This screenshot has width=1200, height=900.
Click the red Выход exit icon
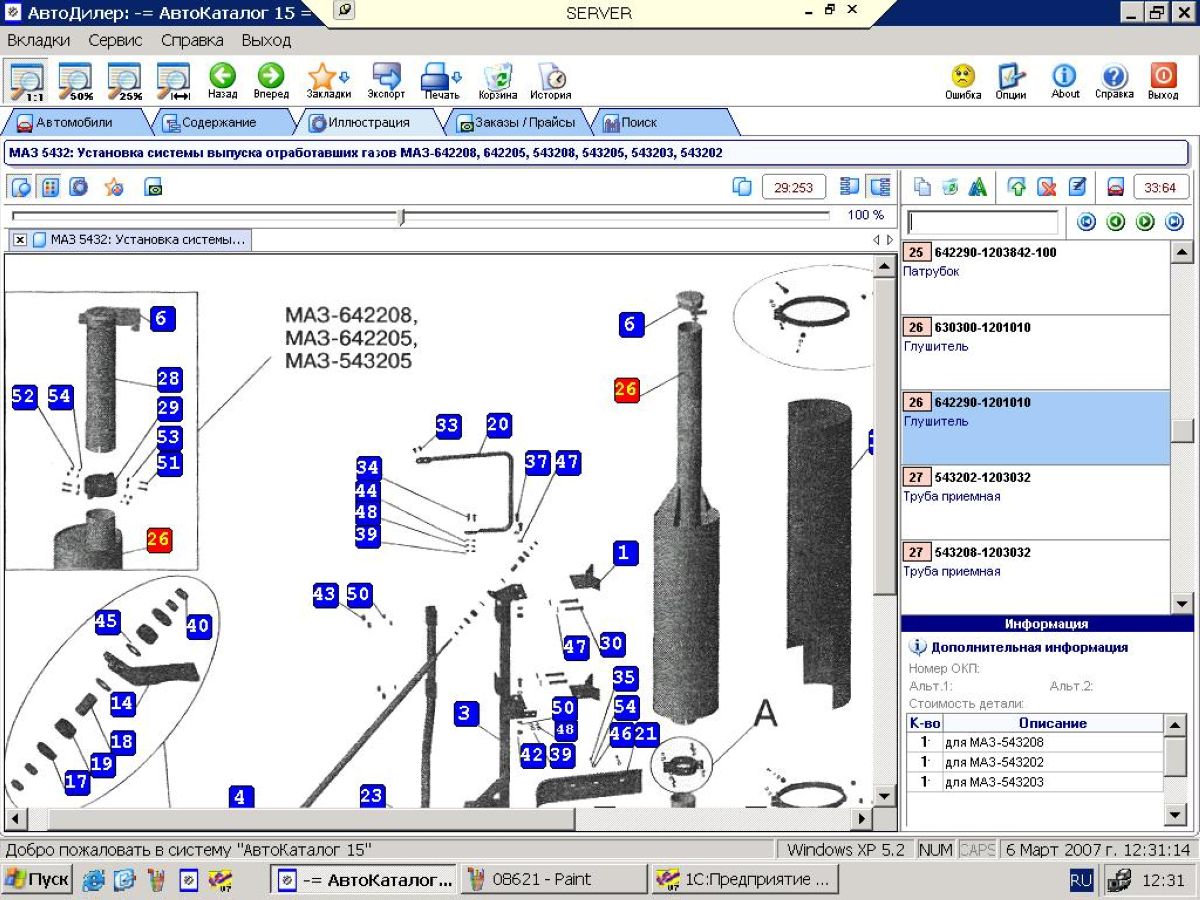coord(1163,81)
